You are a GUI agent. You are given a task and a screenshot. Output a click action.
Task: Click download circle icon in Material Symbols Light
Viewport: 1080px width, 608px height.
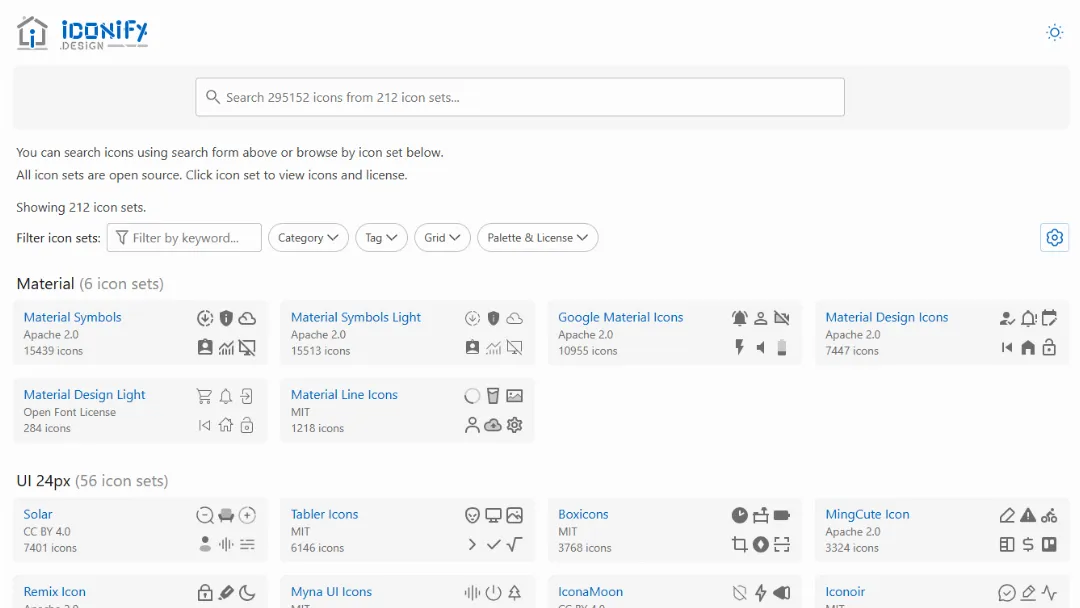472,318
